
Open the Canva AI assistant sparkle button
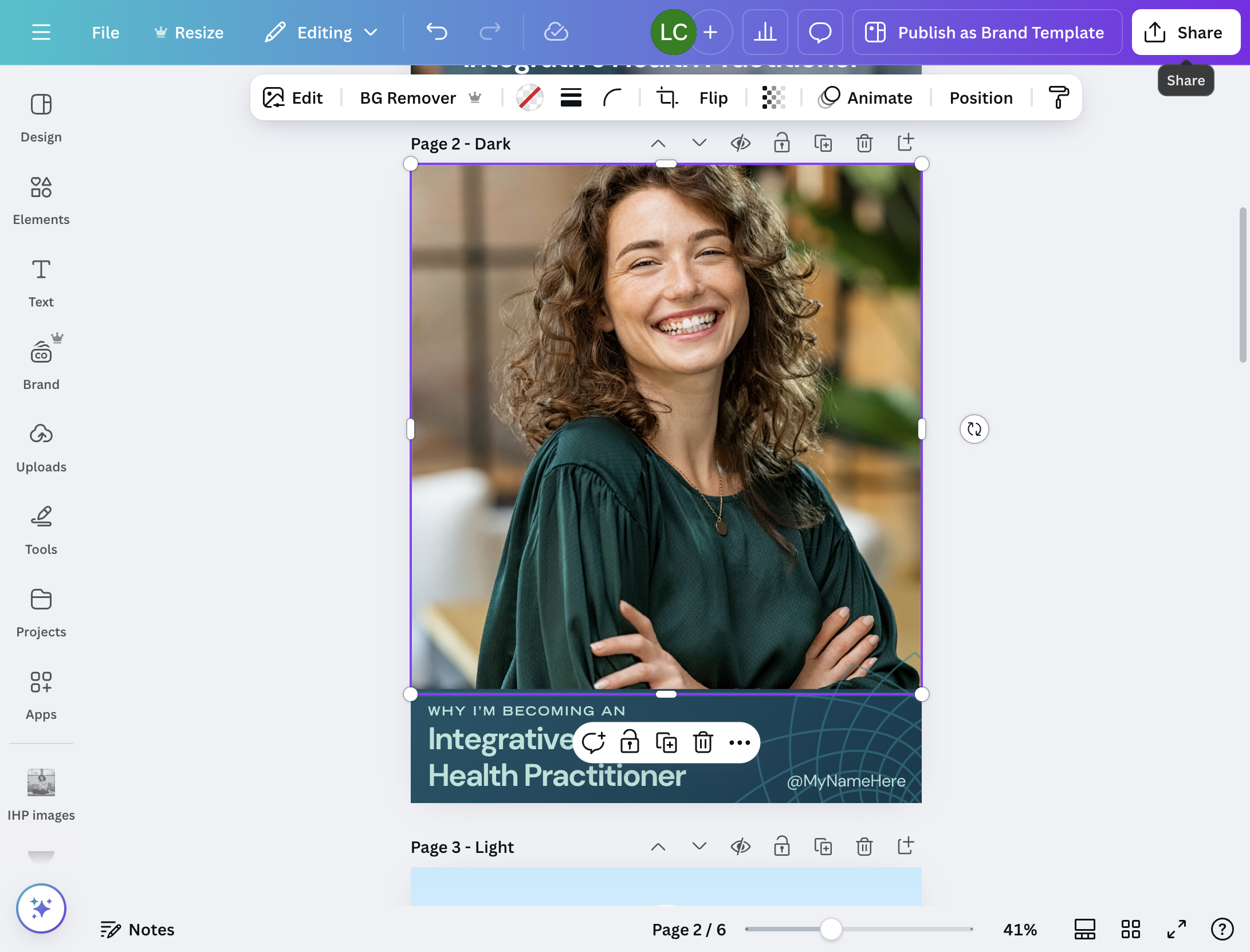coord(41,908)
